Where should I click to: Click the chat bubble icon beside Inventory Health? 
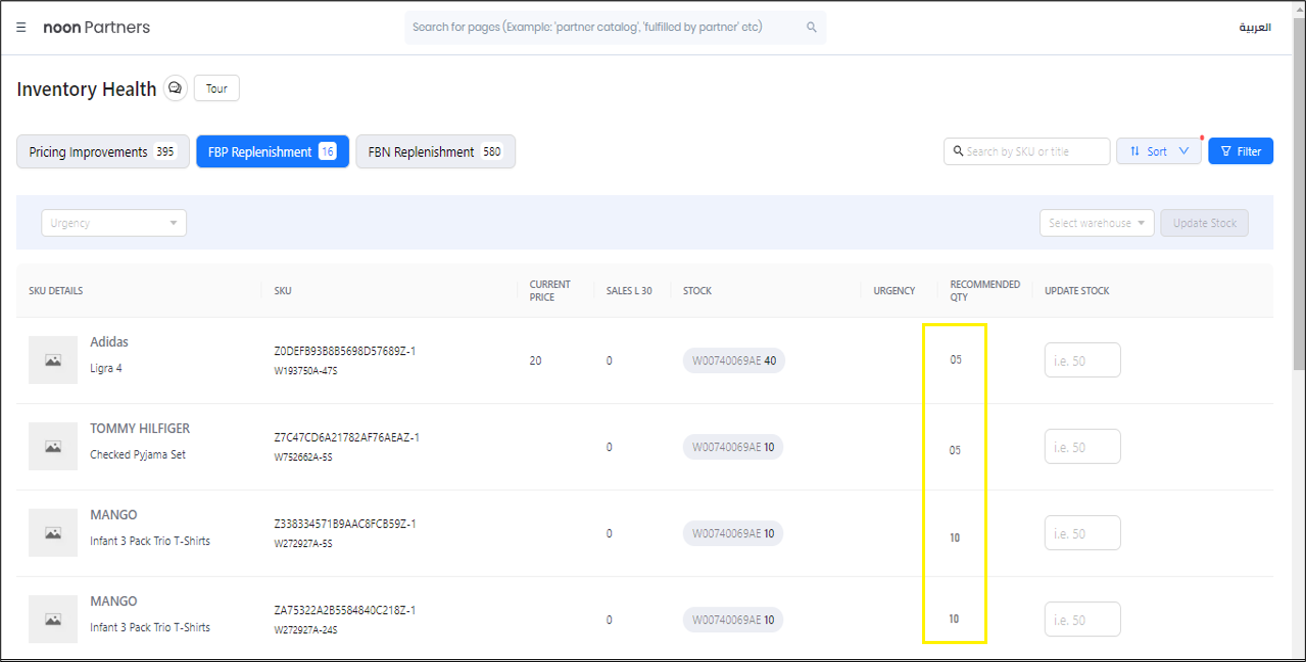click(175, 89)
